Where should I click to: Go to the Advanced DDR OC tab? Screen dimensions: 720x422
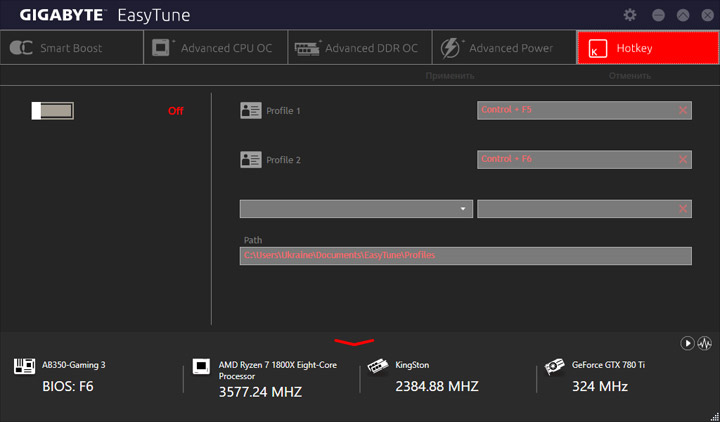pyautogui.click(x=360, y=48)
